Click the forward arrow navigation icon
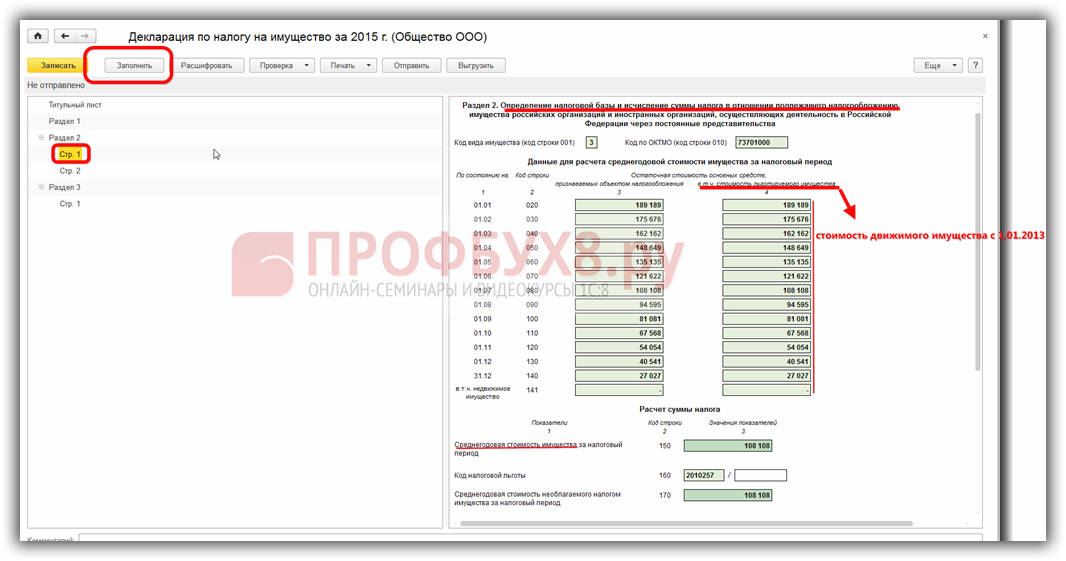The width and height of the screenshot is (1066, 561). point(84,36)
